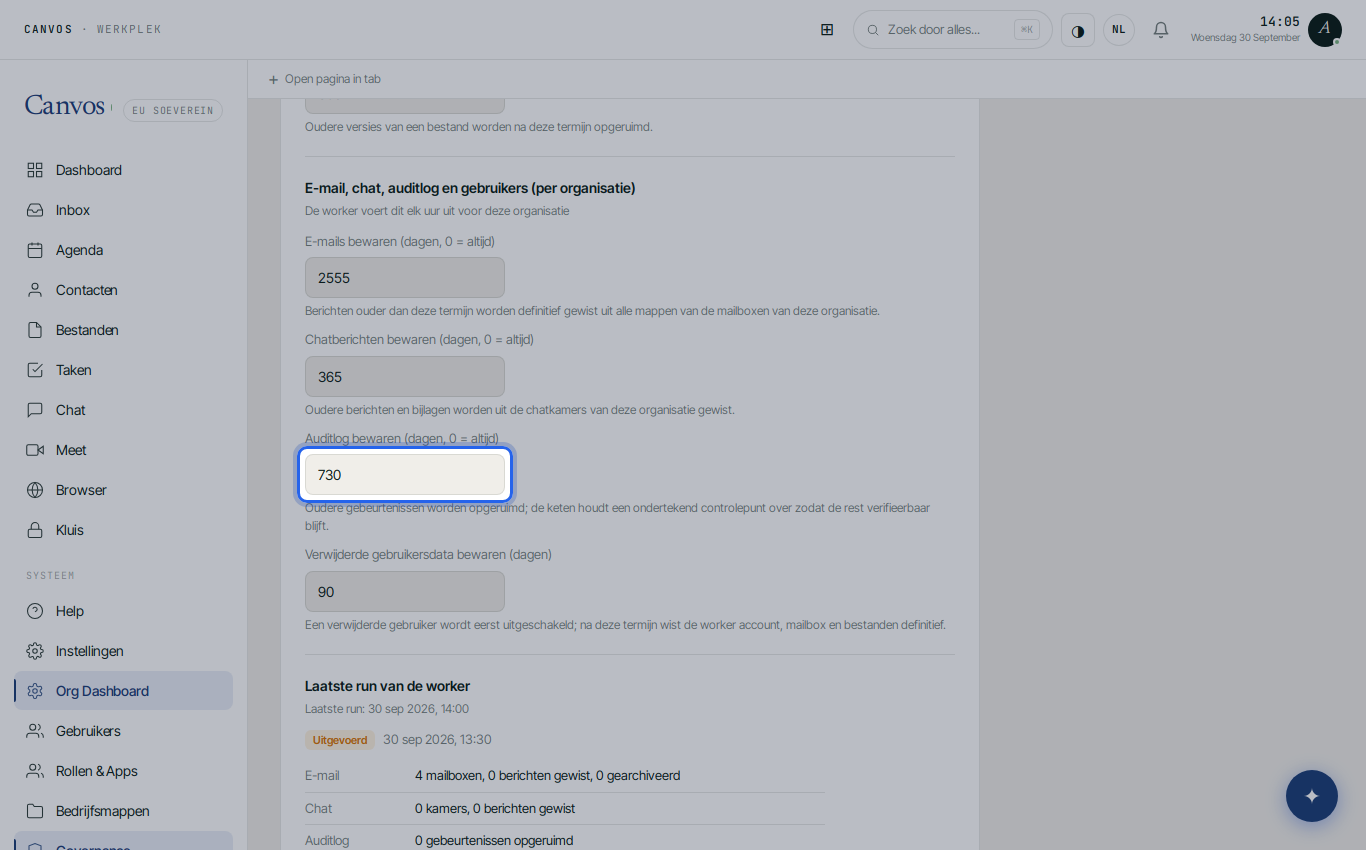Open the Gebruikers people icon
This screenshot has width=1366, height=850.
35,731
